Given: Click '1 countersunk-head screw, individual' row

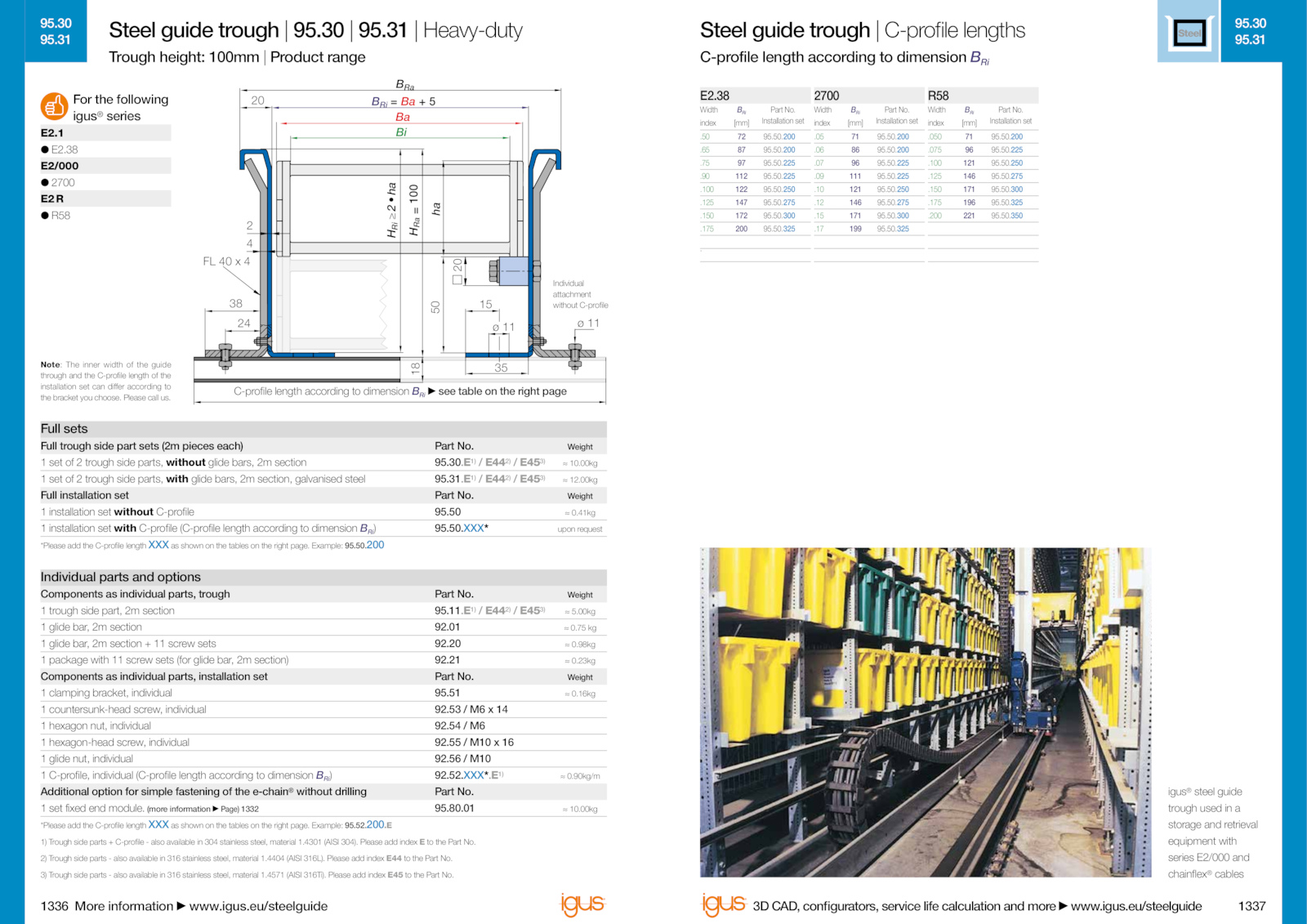Looking at the screenshot, I should pyautogui.click(x=323, y=709).
